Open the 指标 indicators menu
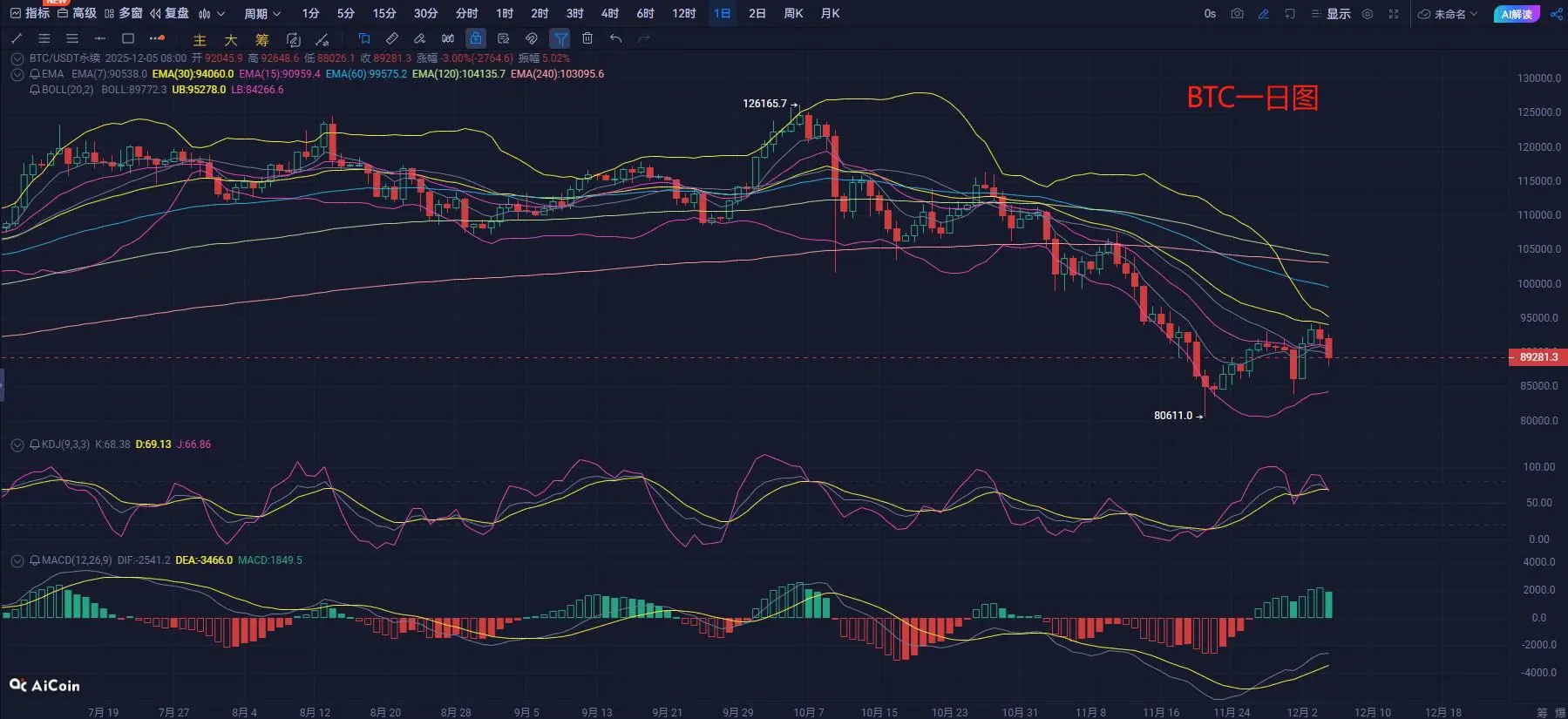This screenshot has width=1568, height=719. [30, 13]
